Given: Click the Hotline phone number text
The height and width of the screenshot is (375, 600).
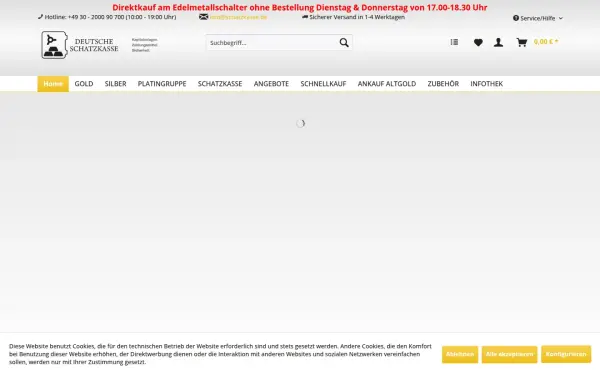Looking at the screenshot, I should 110,17.
